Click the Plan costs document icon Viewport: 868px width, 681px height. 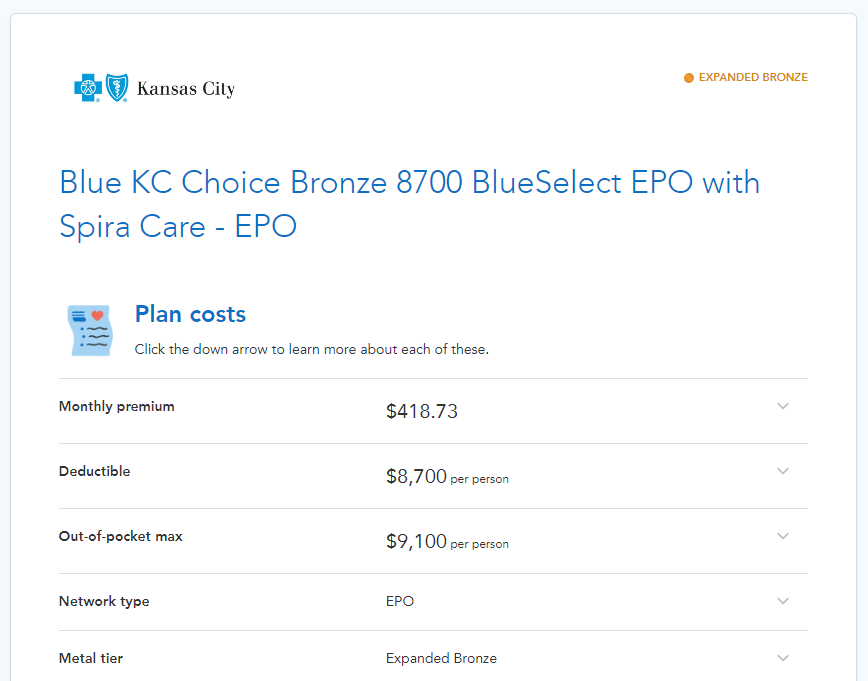point(90,330)
